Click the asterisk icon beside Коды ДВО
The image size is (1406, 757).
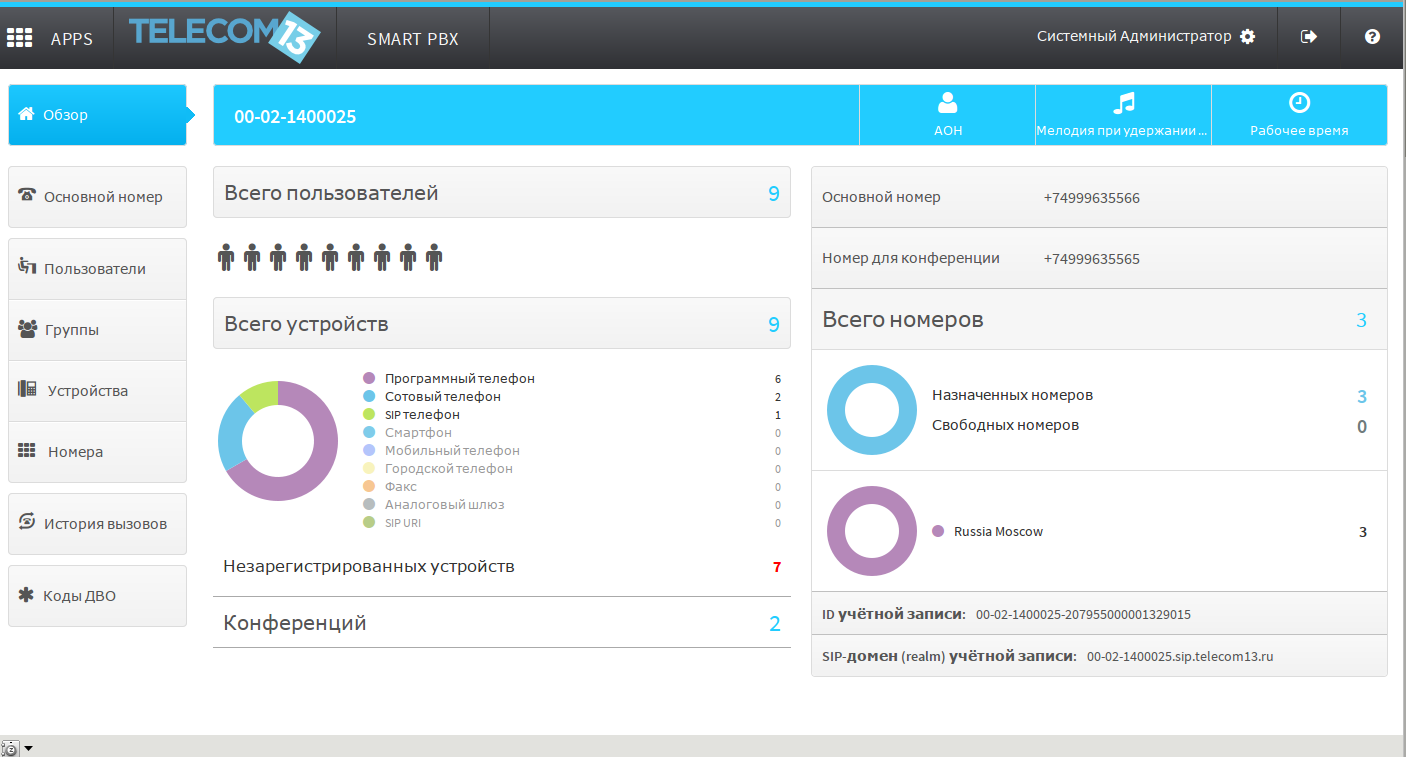27,594
